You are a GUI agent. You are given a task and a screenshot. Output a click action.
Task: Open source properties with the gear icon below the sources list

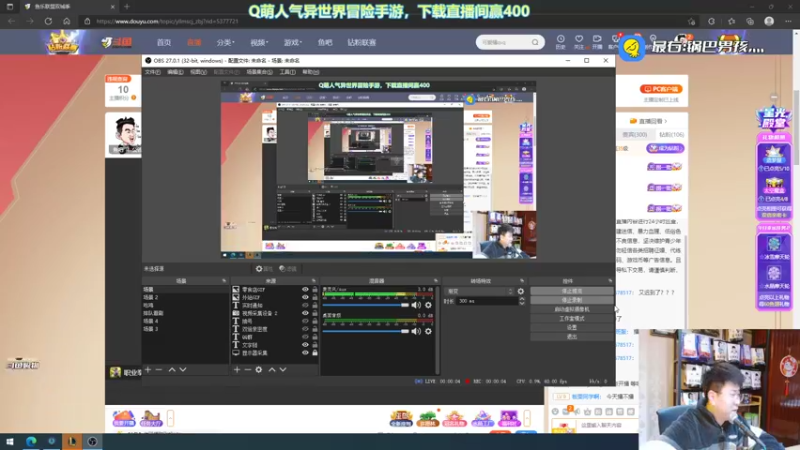pos(259,369)
